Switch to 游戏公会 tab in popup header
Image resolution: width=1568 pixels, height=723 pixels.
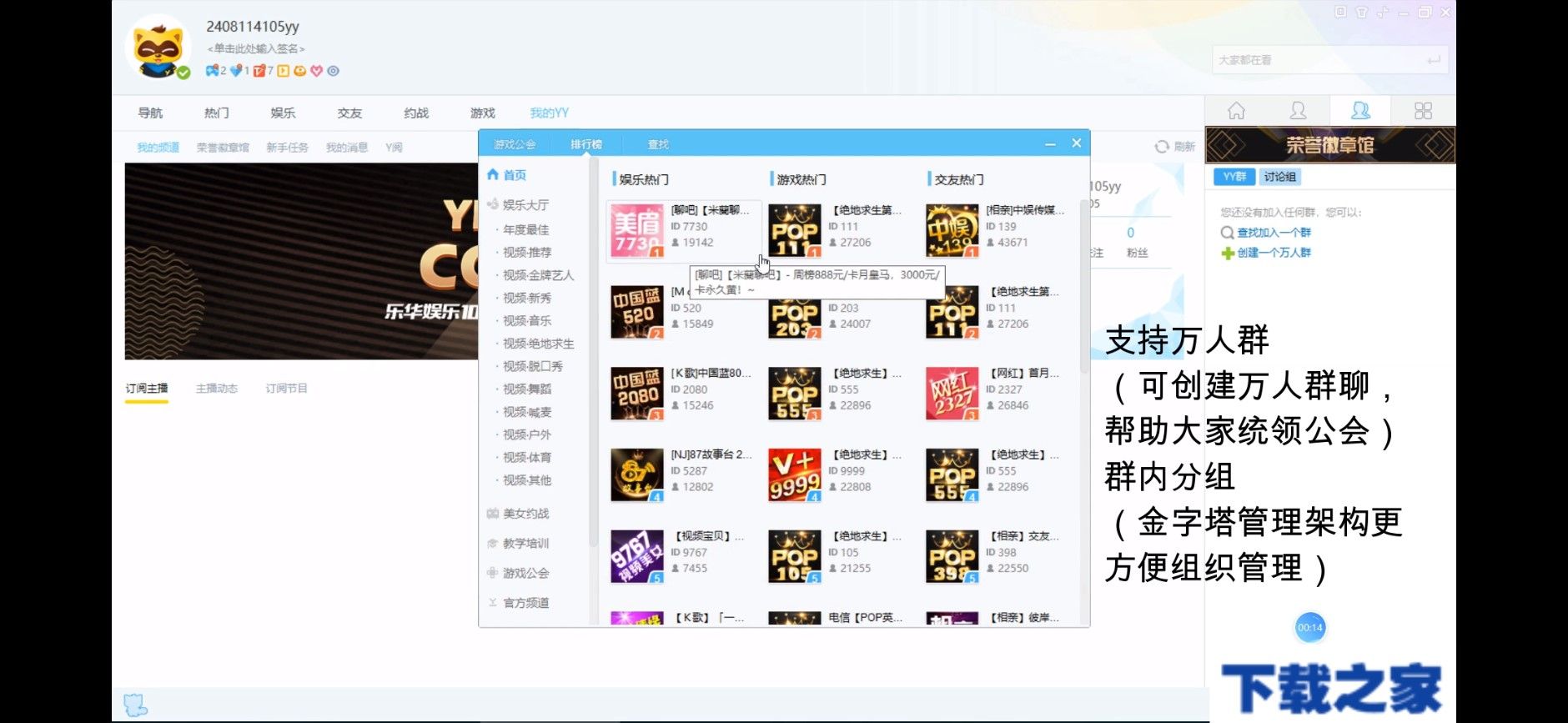coord(515,144)
